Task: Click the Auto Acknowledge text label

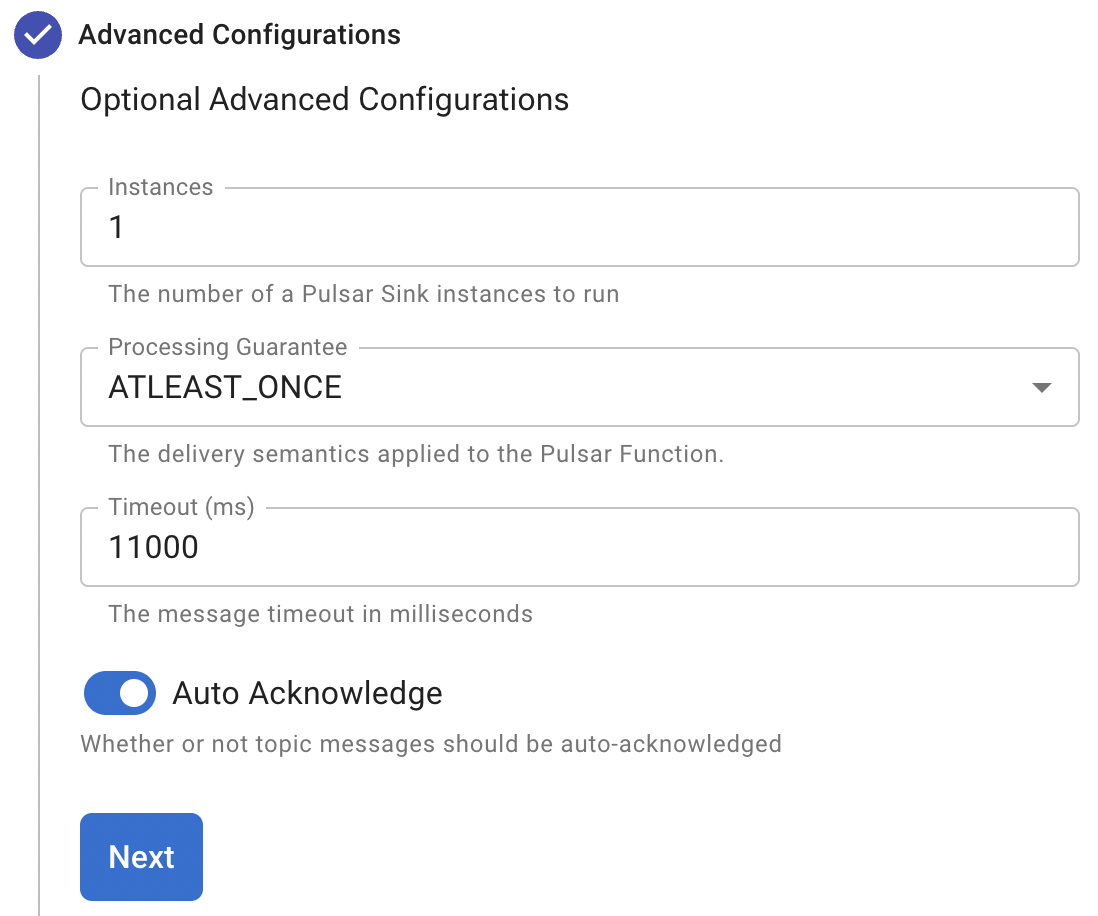Action: [308, 693]
